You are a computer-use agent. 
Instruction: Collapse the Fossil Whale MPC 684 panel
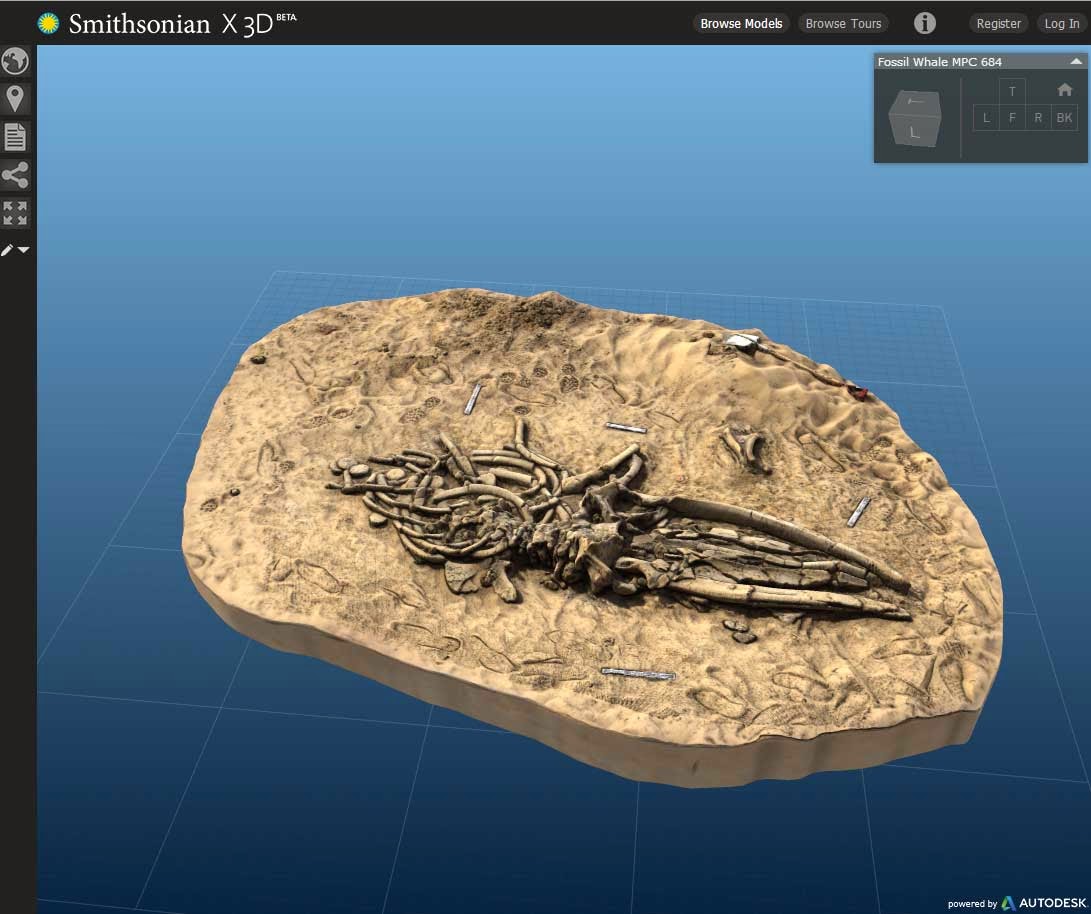coord(1076,61)
